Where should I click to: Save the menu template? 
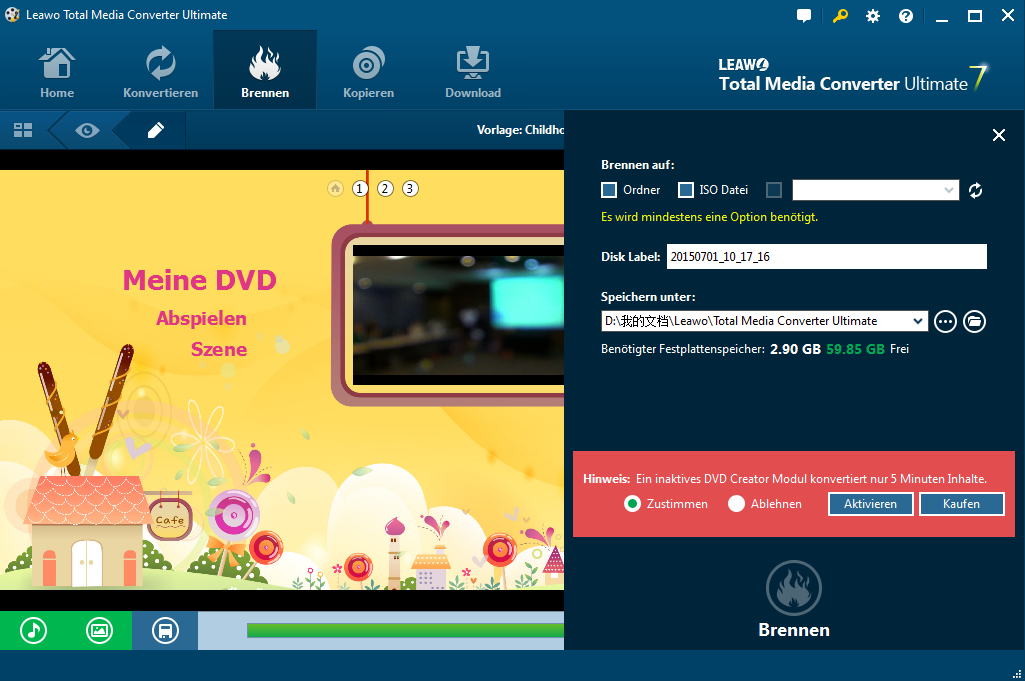coord(165,631)
